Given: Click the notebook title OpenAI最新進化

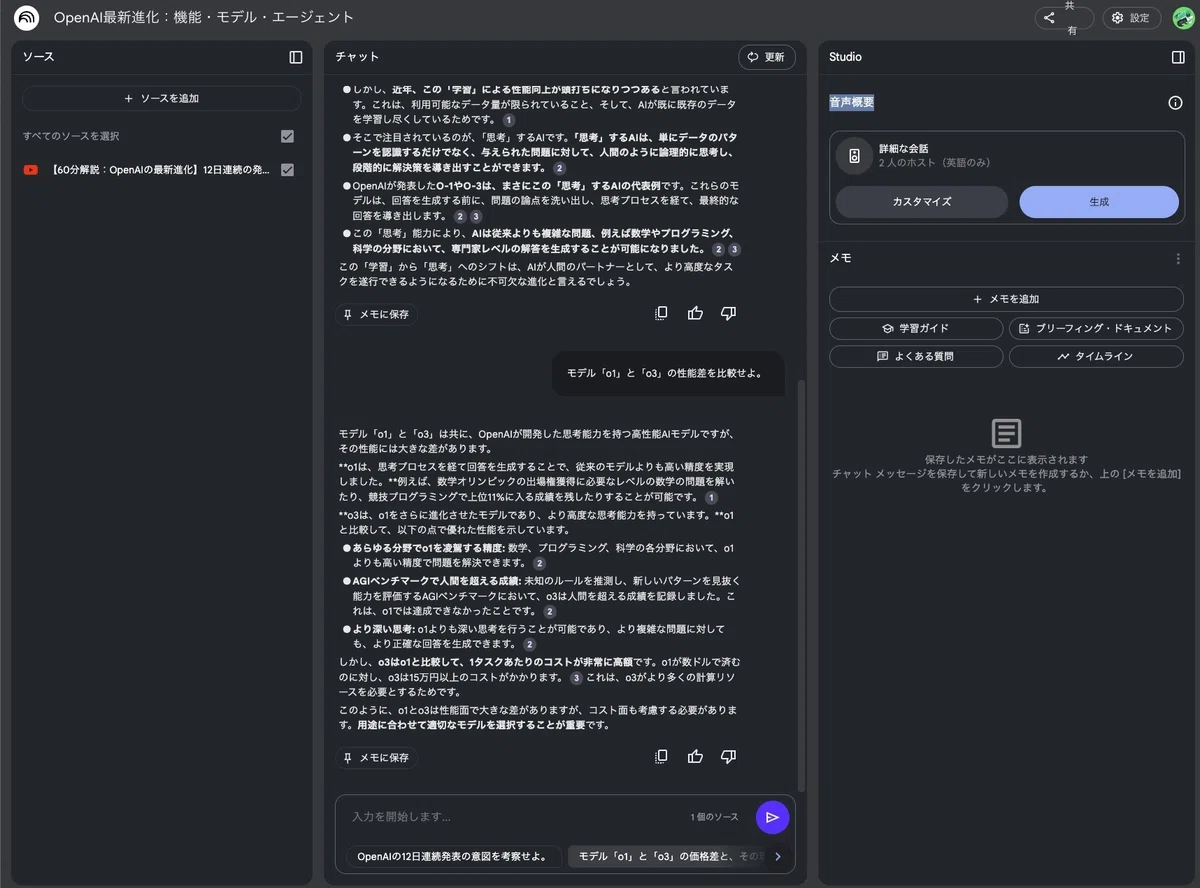Looking at the screenshot, I should [204, 18].
